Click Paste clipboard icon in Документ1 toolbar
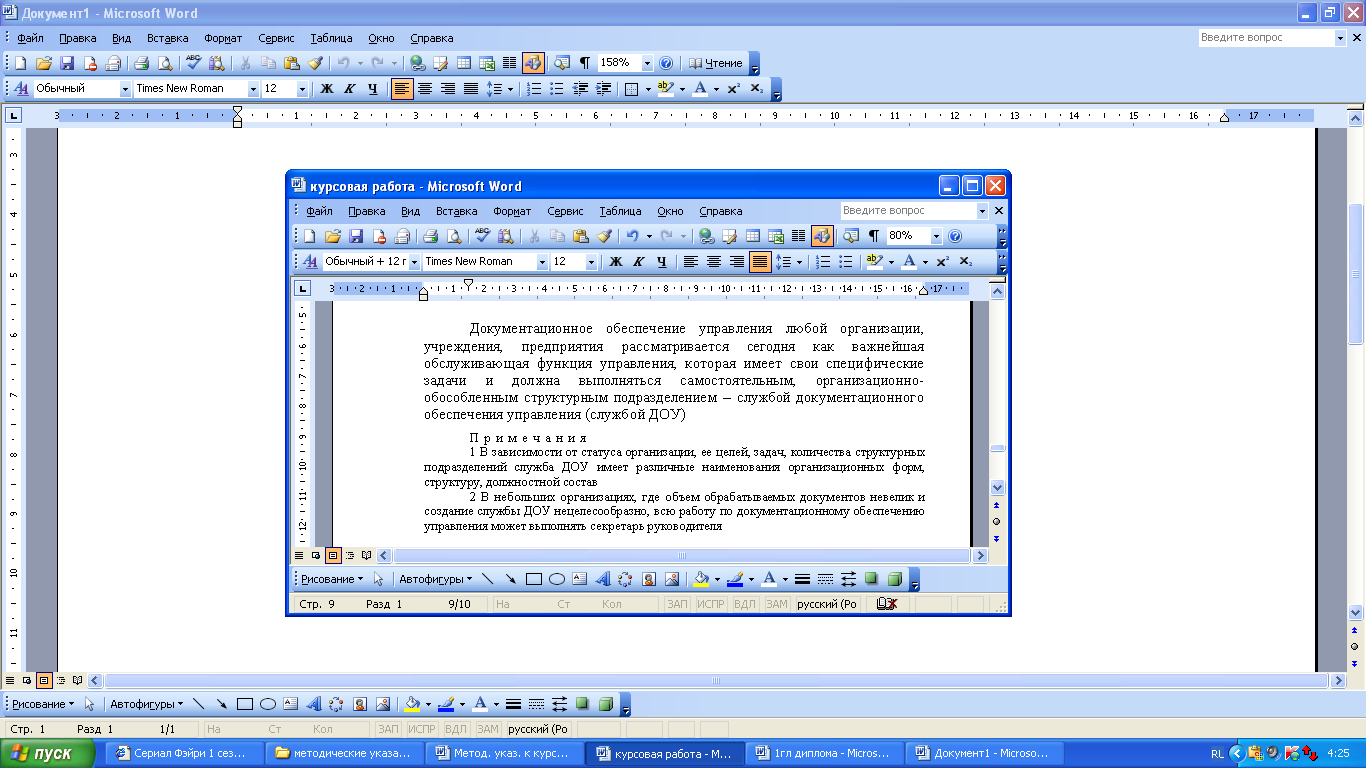This screenshot has width=1366, height=768. point(291,63)
